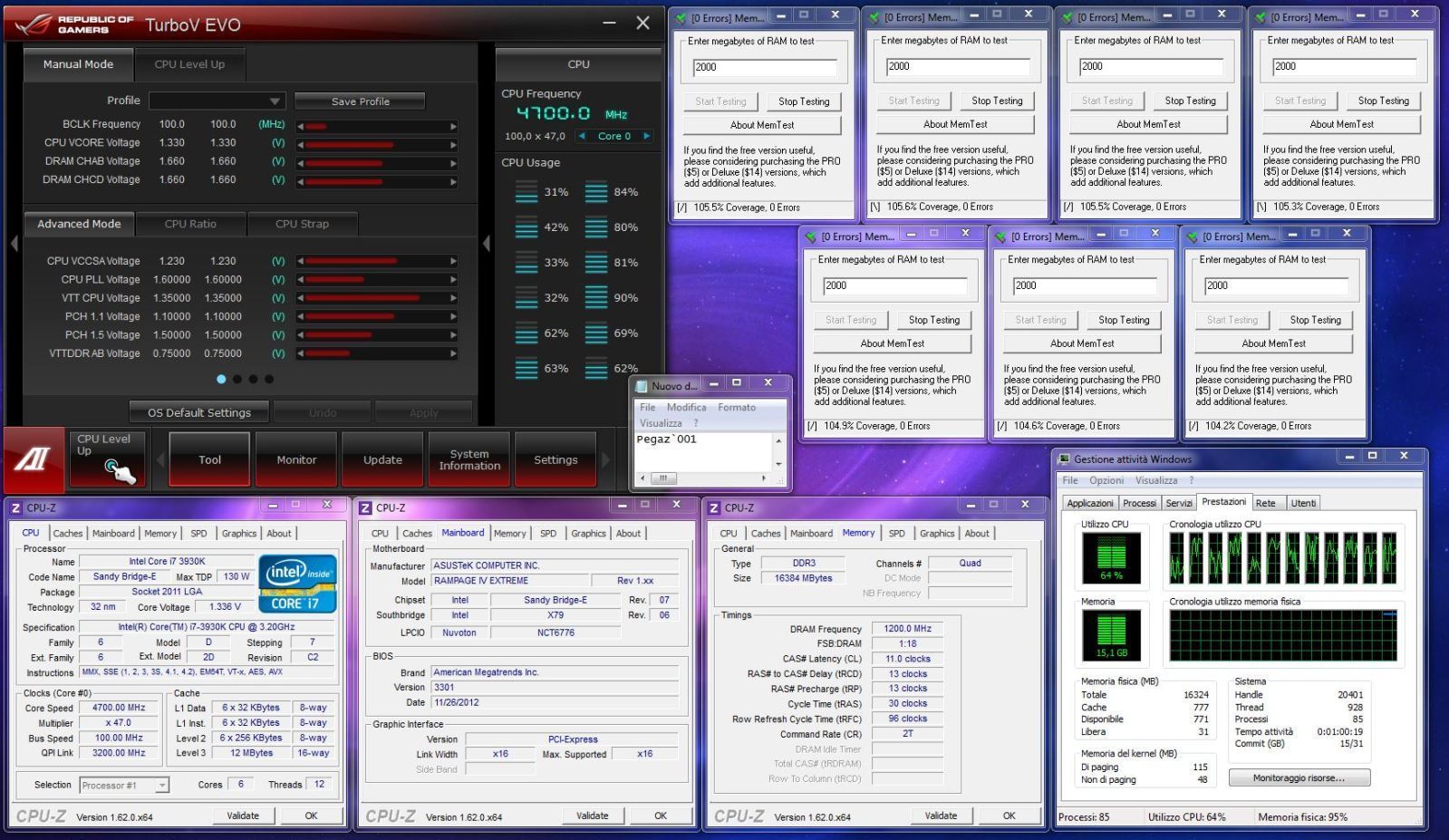The height and width of the screenshot is (840, 1449).
Task: Click RAM megabytes field in 105.3% Coverage MemTest
Action: click(1344, 66)
